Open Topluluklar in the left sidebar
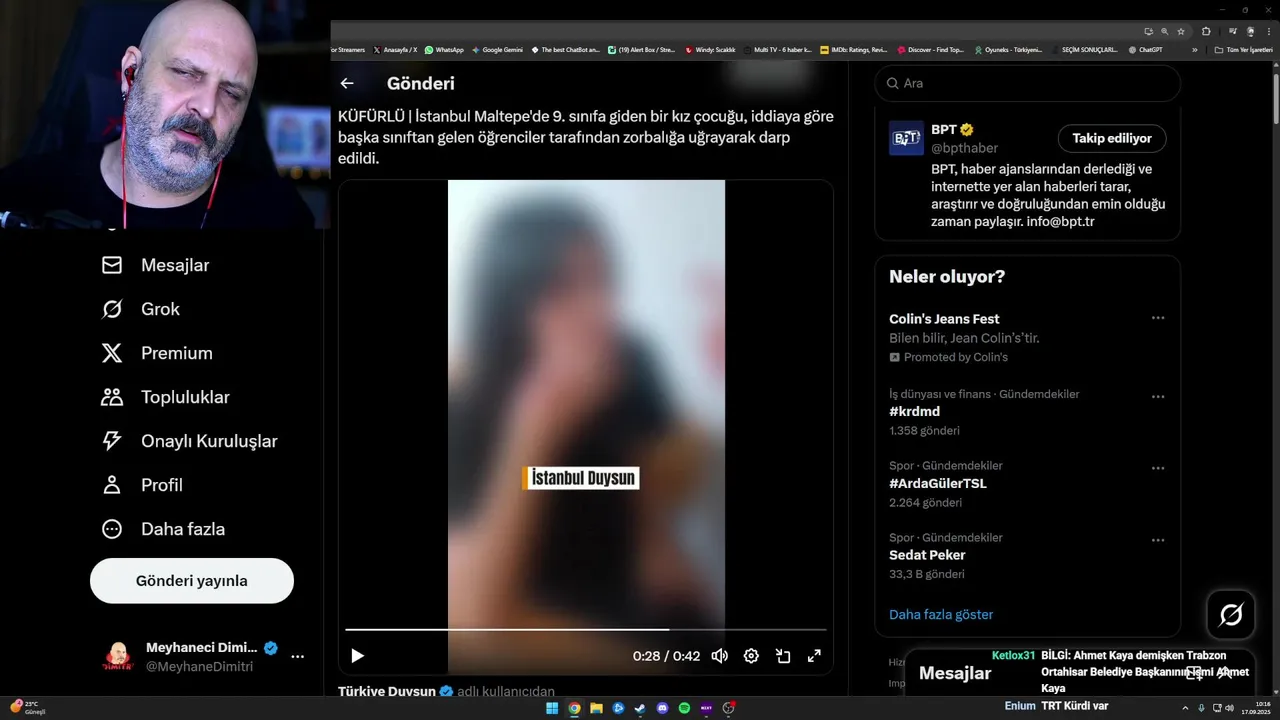 pos(166,397)
